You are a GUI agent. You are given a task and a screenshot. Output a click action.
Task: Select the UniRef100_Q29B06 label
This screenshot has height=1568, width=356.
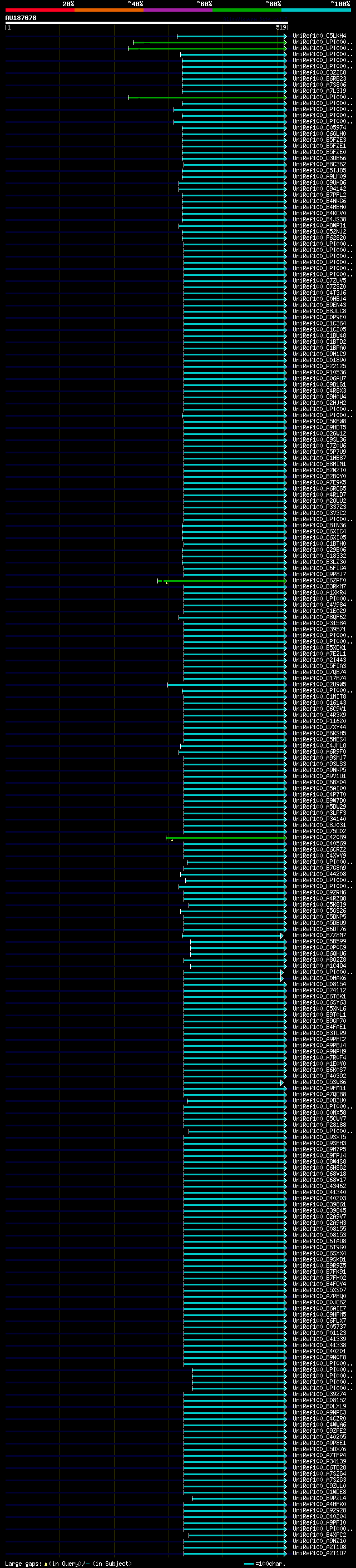coord(319,550)
